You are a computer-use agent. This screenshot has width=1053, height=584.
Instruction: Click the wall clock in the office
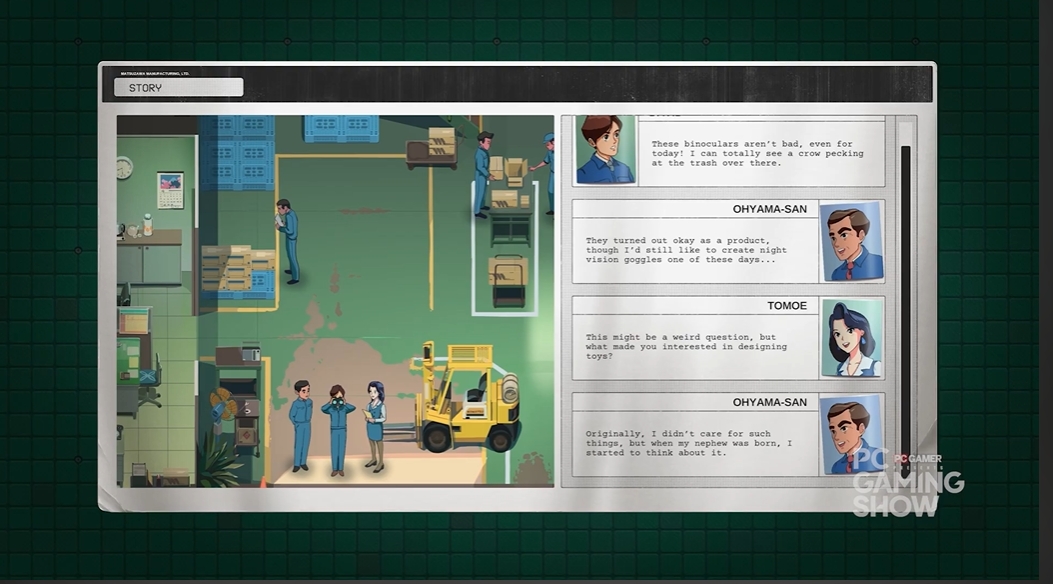pyautogui.click(x=124, y=167)
